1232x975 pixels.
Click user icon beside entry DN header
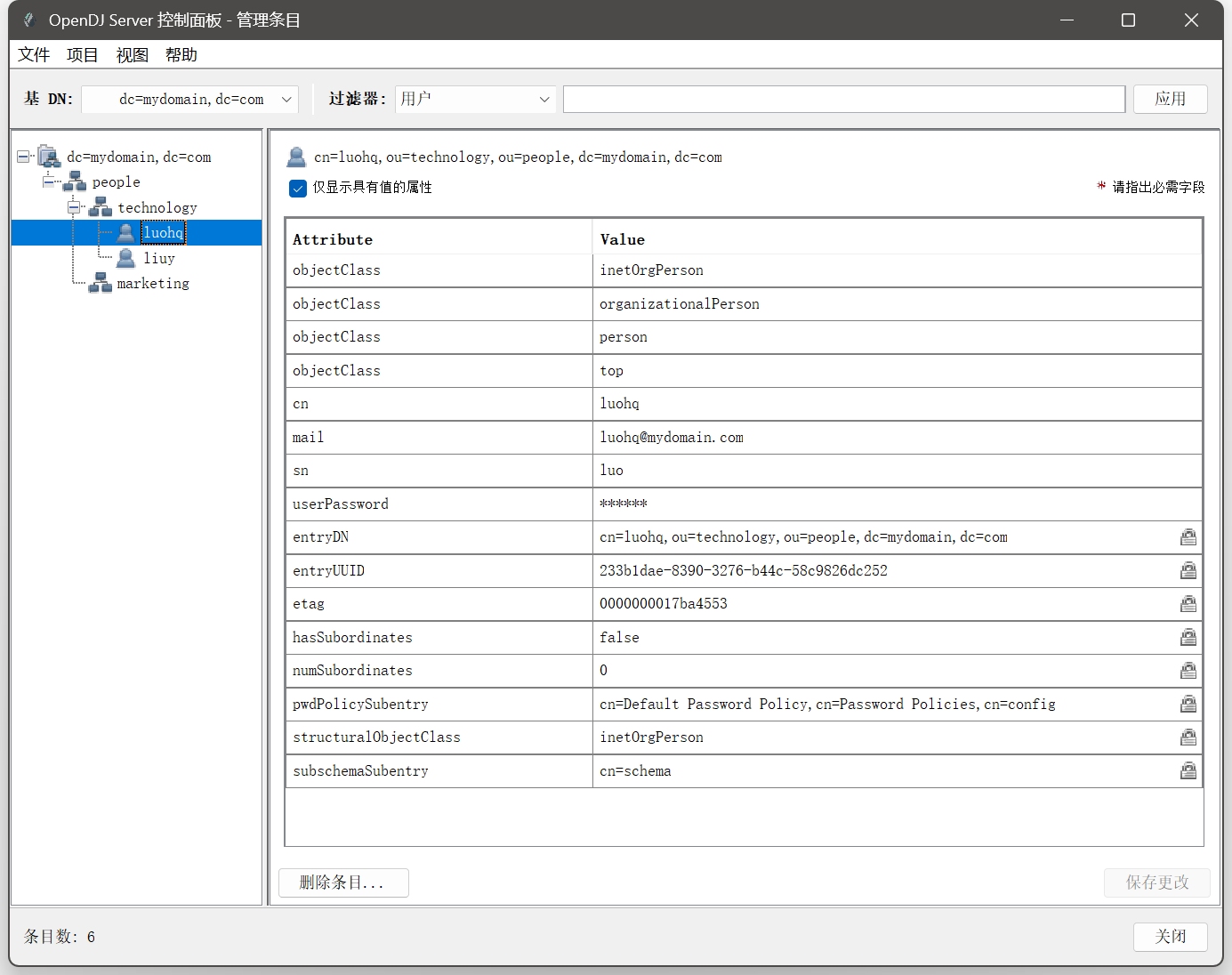(296, 157)
